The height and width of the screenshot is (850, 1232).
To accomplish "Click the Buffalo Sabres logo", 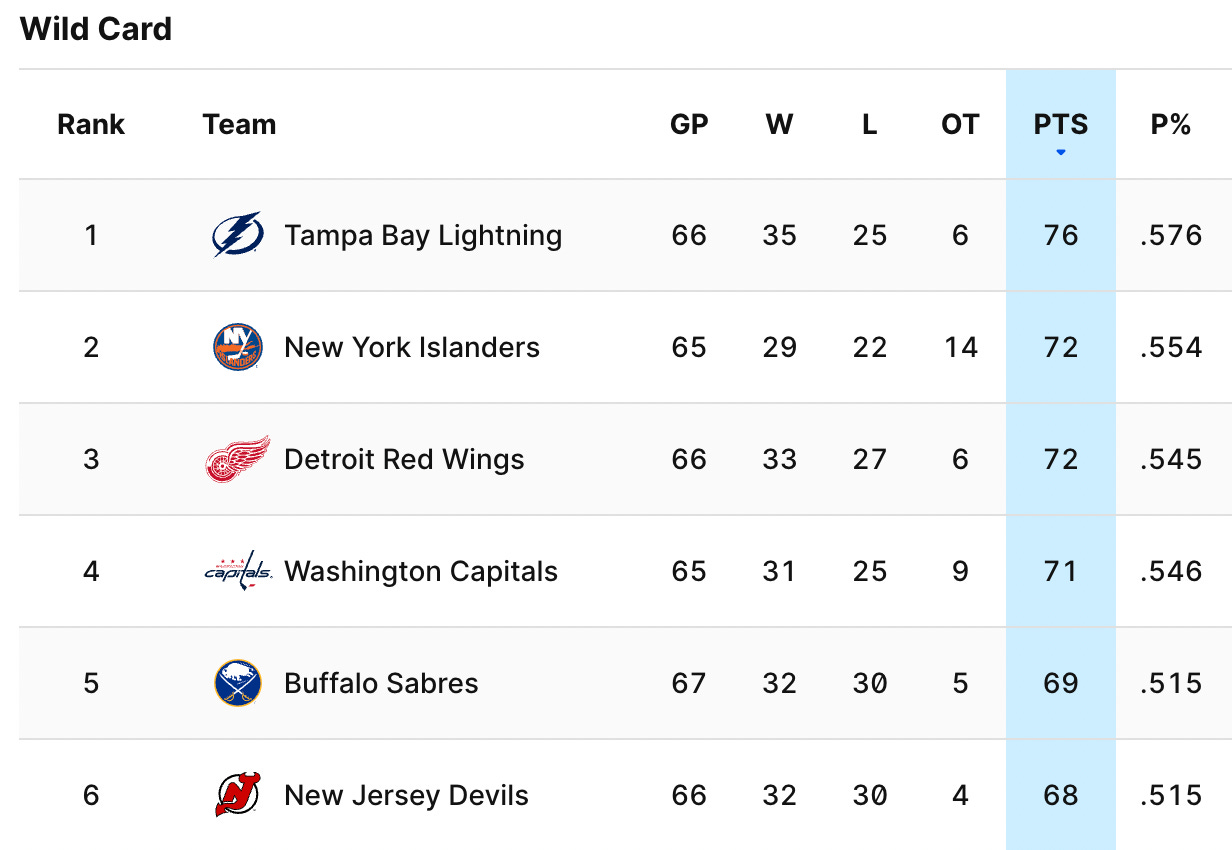I will pyautogui.click(x=238, y=683).
